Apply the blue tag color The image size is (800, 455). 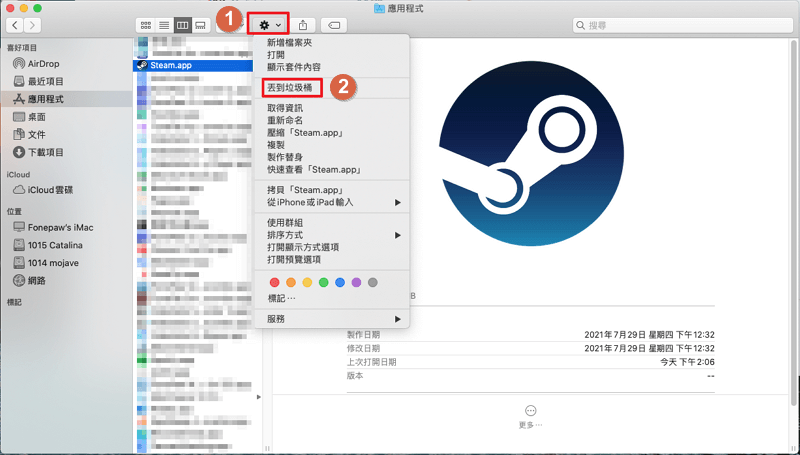tap(340, 283)
